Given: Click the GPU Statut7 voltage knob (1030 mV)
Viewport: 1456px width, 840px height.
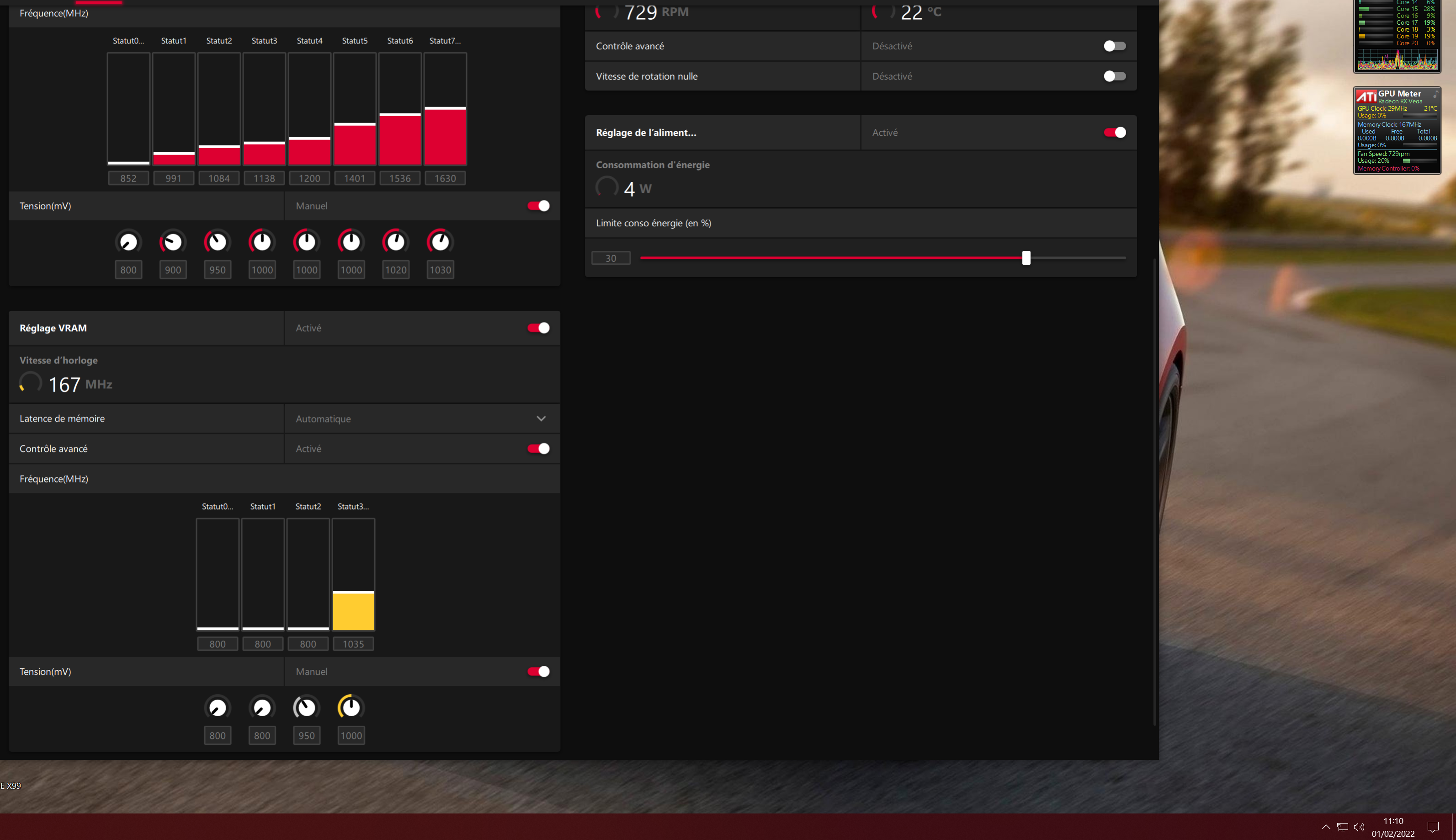Looking at the screenshot, I should [440, 242].
